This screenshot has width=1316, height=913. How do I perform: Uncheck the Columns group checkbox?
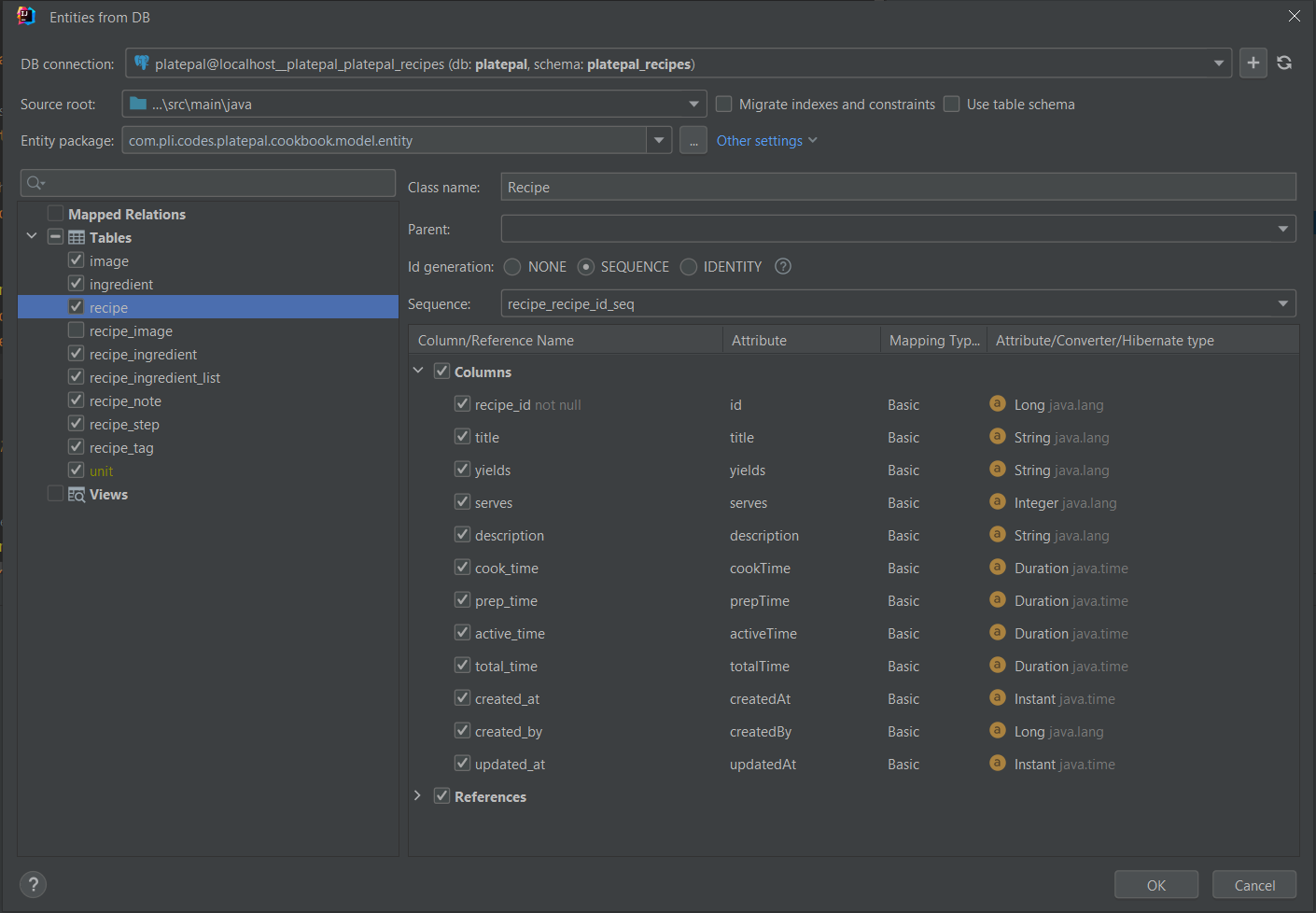(442, 371)
